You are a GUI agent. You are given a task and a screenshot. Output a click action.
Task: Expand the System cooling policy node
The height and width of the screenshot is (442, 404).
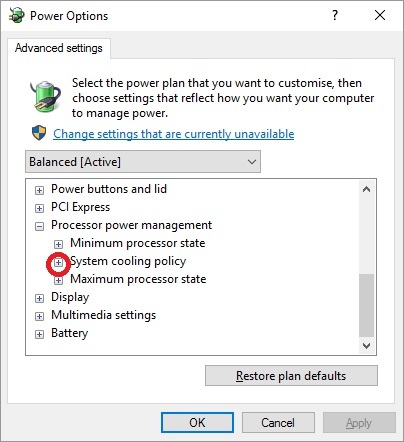(x=58, y=263)
